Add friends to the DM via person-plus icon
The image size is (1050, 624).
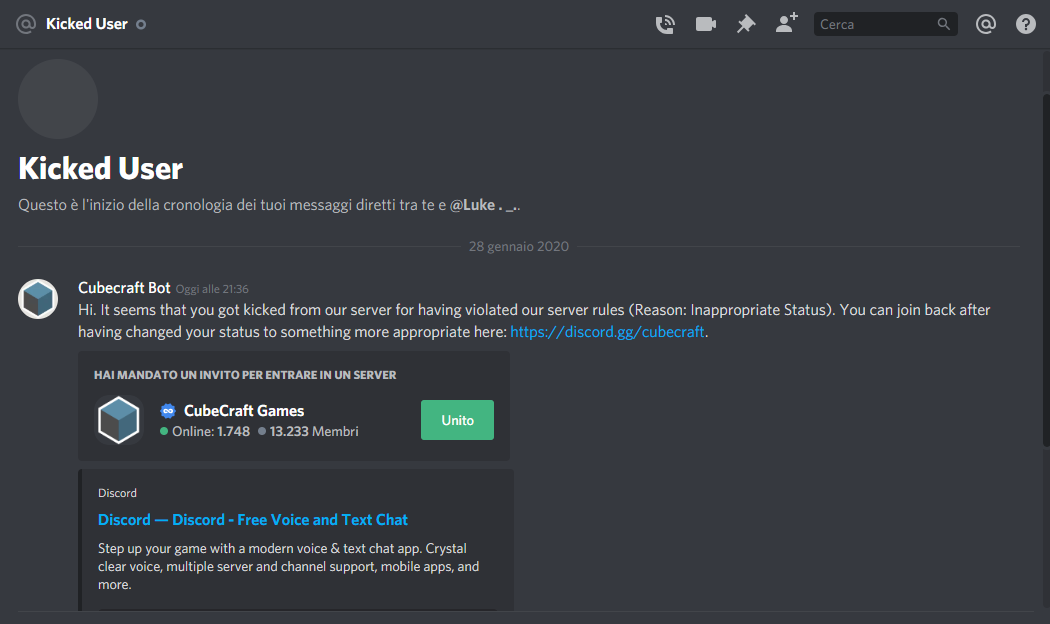787,23
